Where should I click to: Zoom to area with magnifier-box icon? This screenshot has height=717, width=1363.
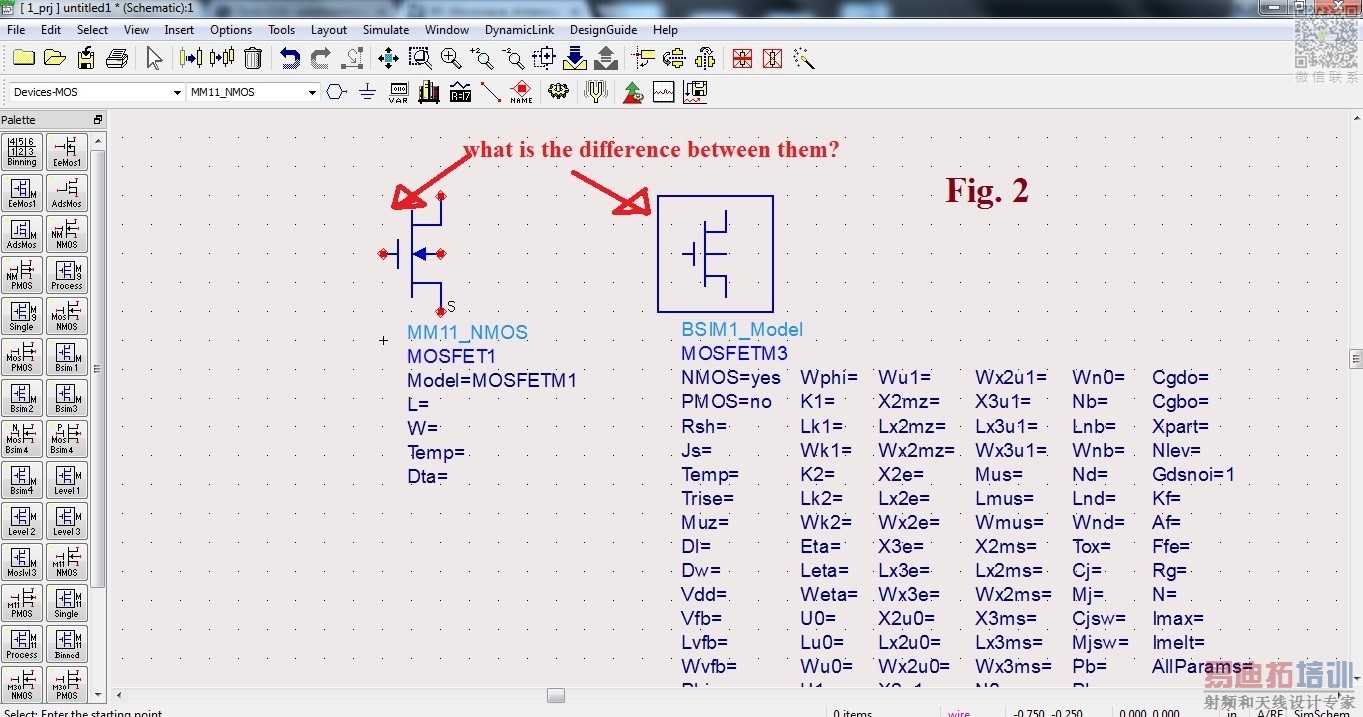(419, 59)
